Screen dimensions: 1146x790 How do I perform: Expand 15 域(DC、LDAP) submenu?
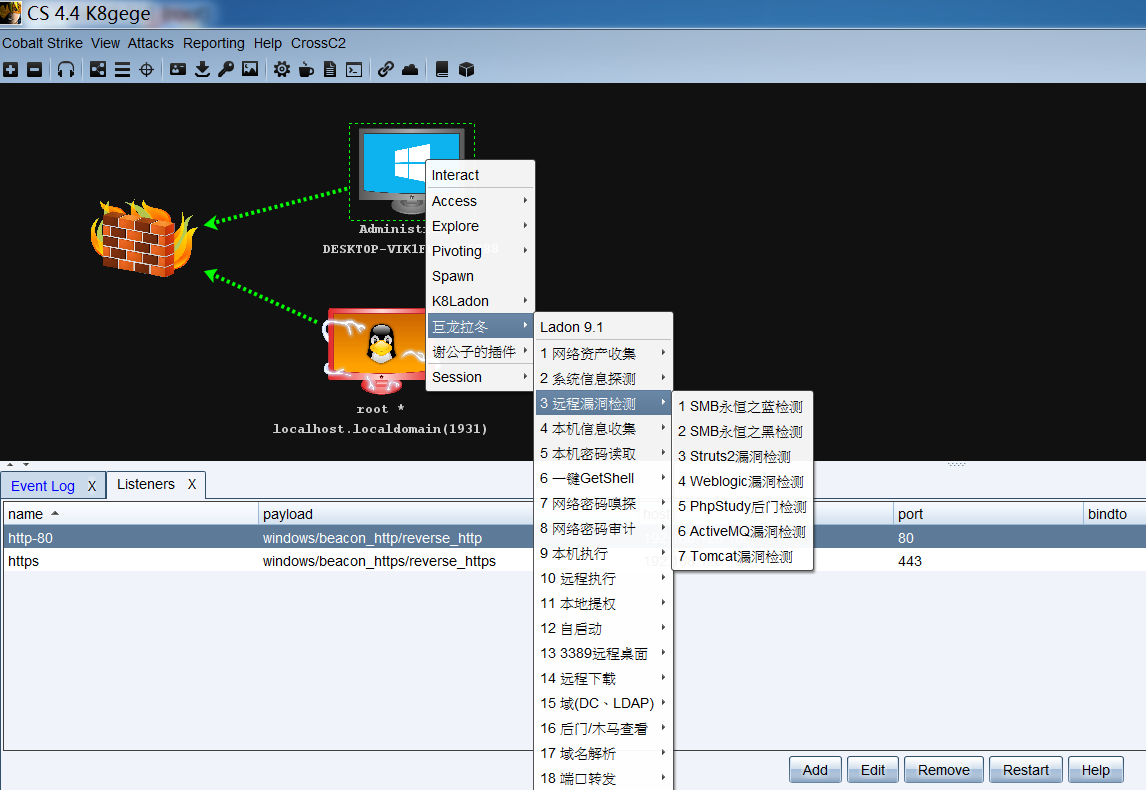(x=603, y=703)
